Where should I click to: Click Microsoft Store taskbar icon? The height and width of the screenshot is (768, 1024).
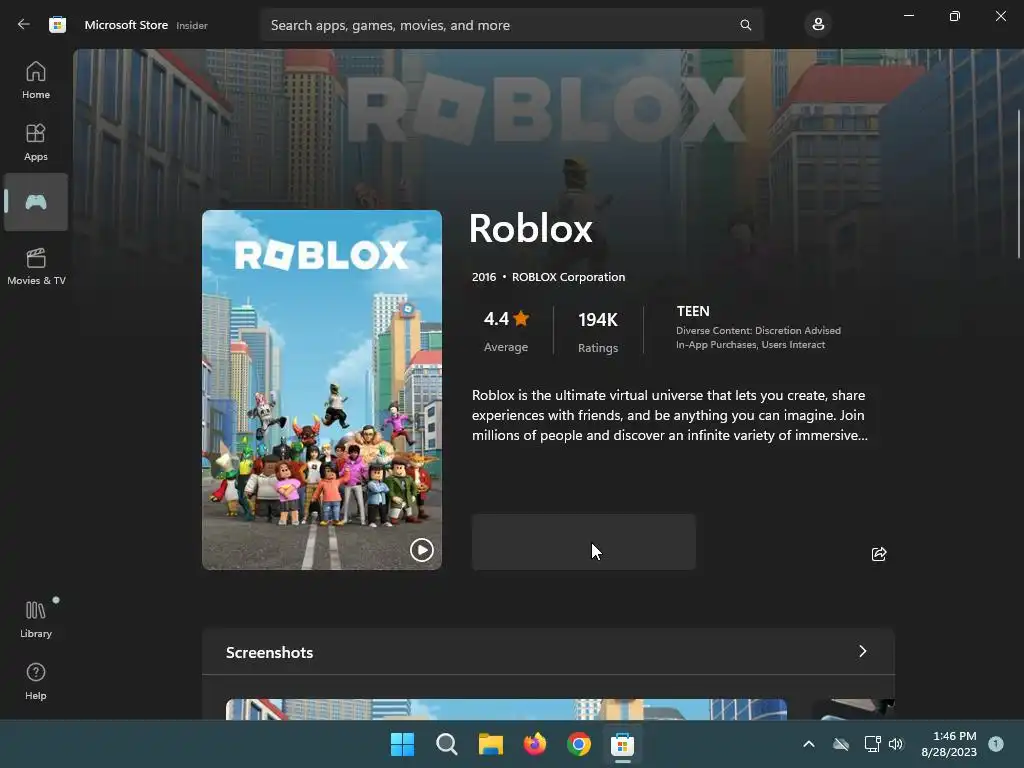pos(622,744)
